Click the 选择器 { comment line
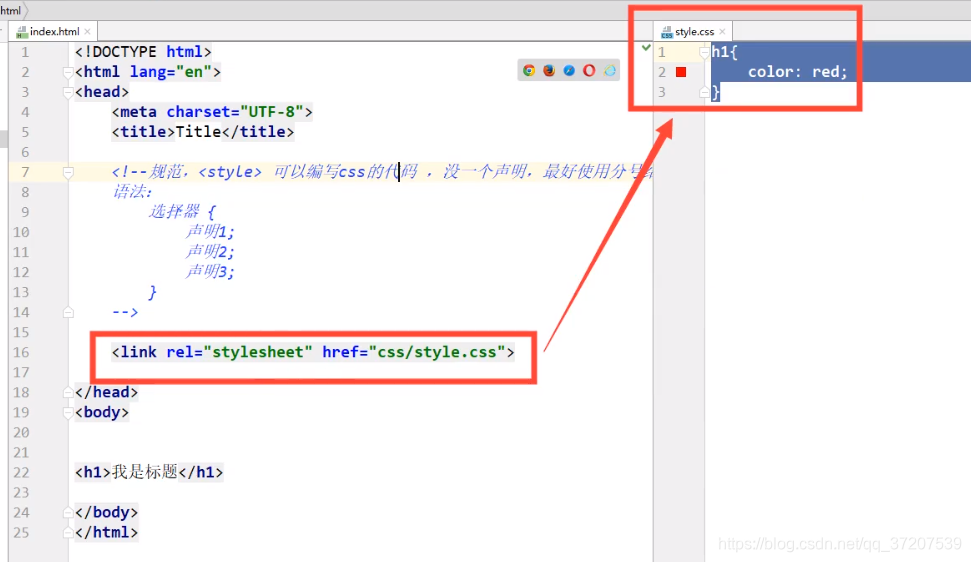The height and width of the screenshot is (562, 971). [182, 212]
